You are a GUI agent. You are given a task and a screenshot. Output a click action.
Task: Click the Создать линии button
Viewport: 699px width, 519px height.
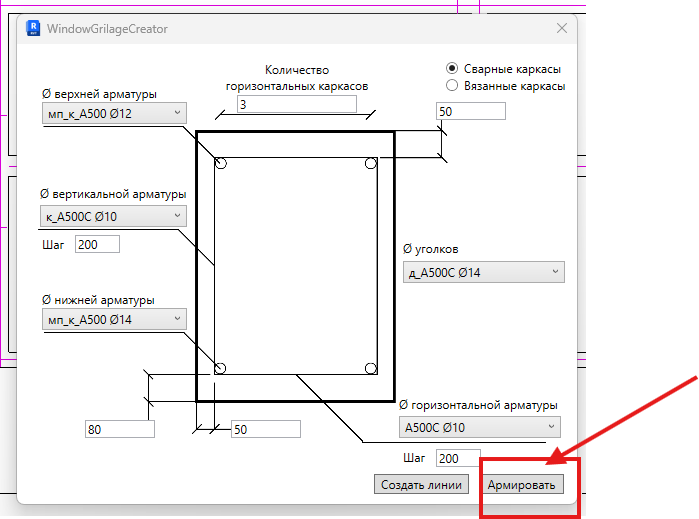(421, 485)
